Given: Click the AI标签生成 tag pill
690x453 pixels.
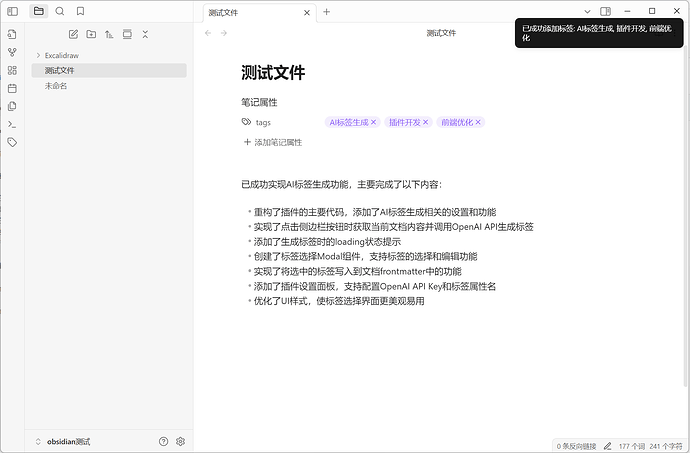Looking at the screenshot, I should (x=349, y=122).
